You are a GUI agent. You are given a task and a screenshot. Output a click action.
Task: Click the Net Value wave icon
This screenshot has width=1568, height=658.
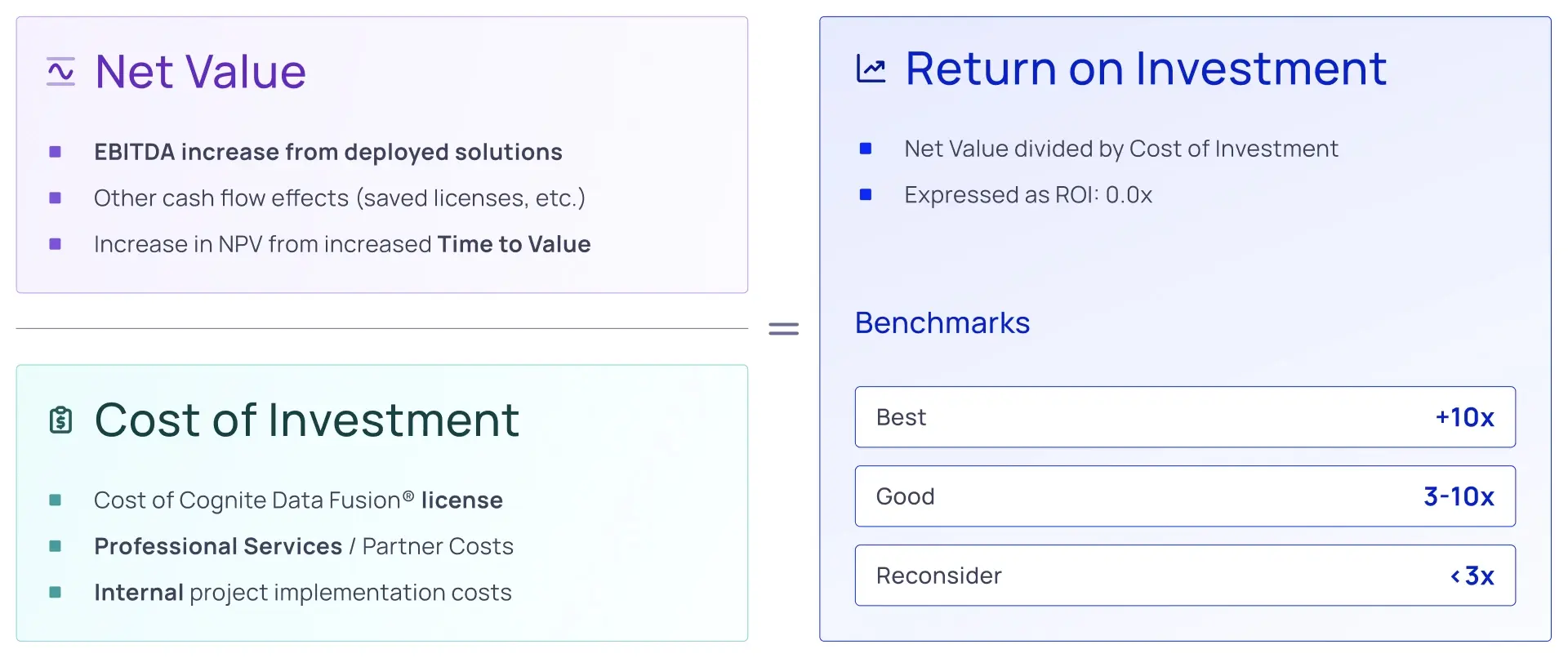pyautogui.click(x=60, y=72)
